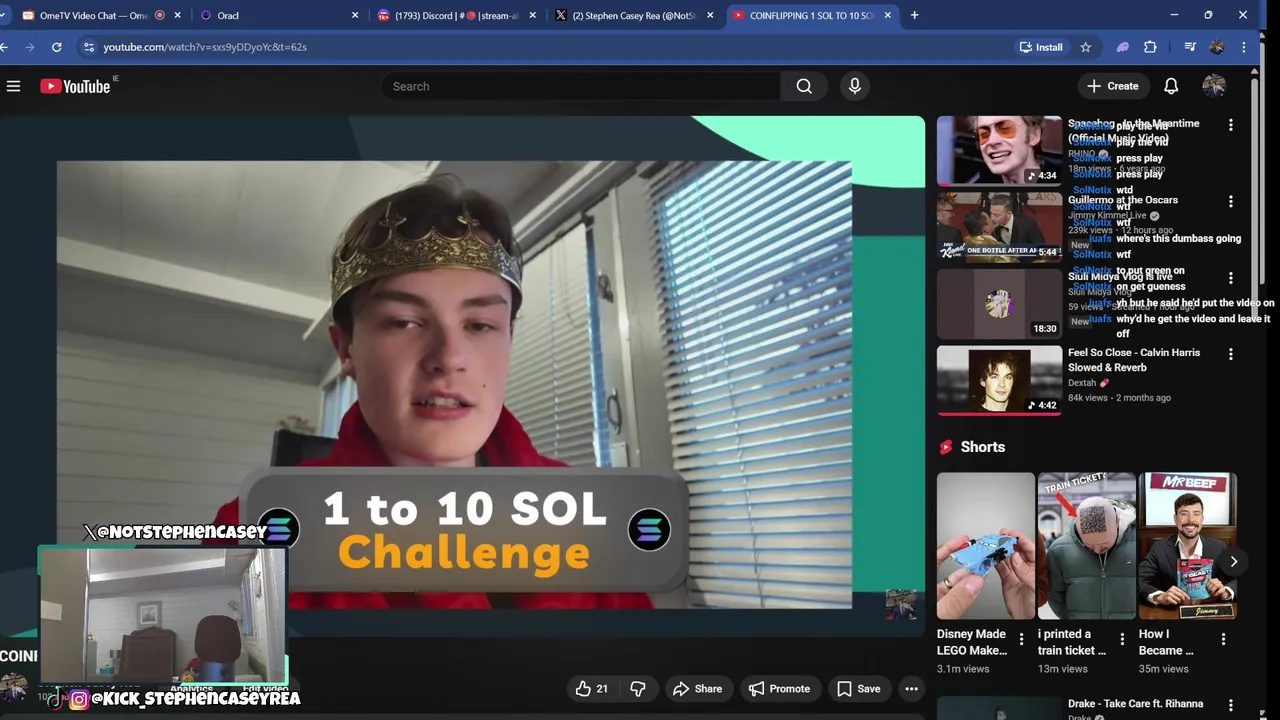Screen dimensions: 1280x720
Task: Click the Promote button
Action: coord(779,688)
